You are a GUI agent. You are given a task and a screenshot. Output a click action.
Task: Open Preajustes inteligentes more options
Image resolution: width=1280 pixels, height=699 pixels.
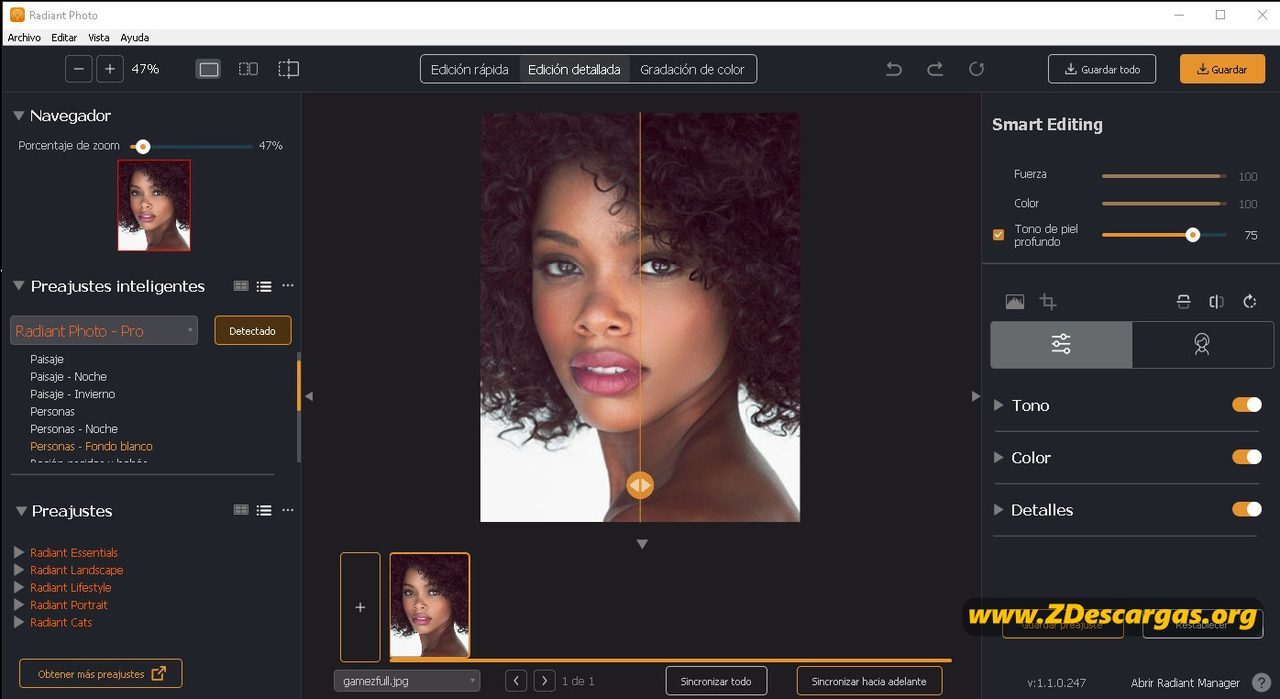pos(288,286)
